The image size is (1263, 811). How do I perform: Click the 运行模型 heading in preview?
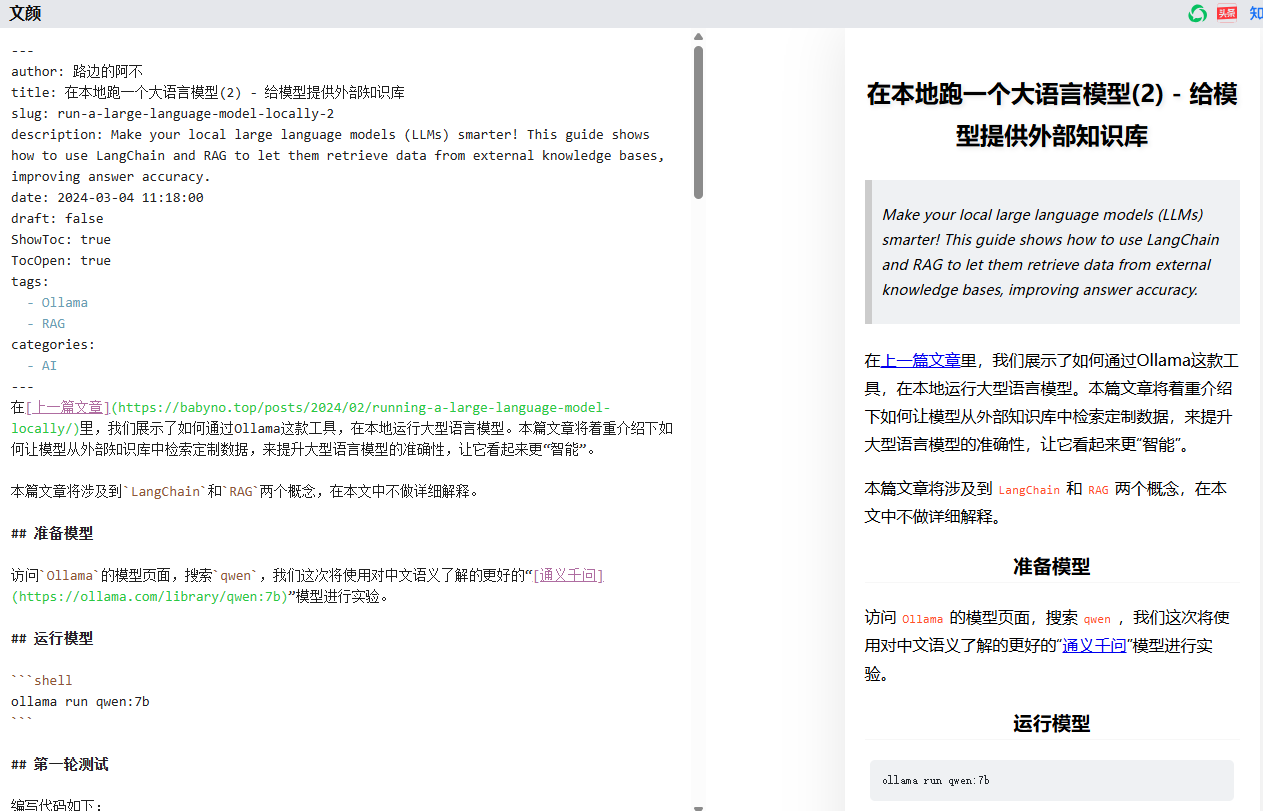click(1052, 724)
